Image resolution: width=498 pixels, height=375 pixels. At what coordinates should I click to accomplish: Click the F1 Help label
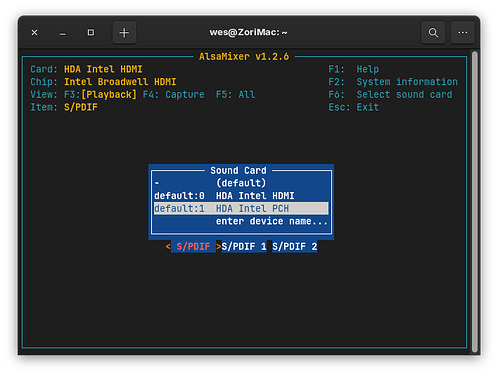pyautogui.click(x=353, y=69)
